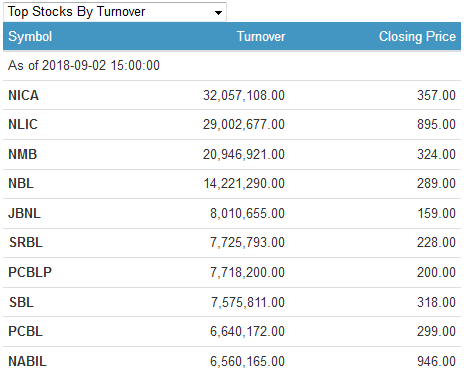The height and width of the screenshot is (373, 464).
Task: Click the NLIC closing price 895.00
Action: click(436, 124)
